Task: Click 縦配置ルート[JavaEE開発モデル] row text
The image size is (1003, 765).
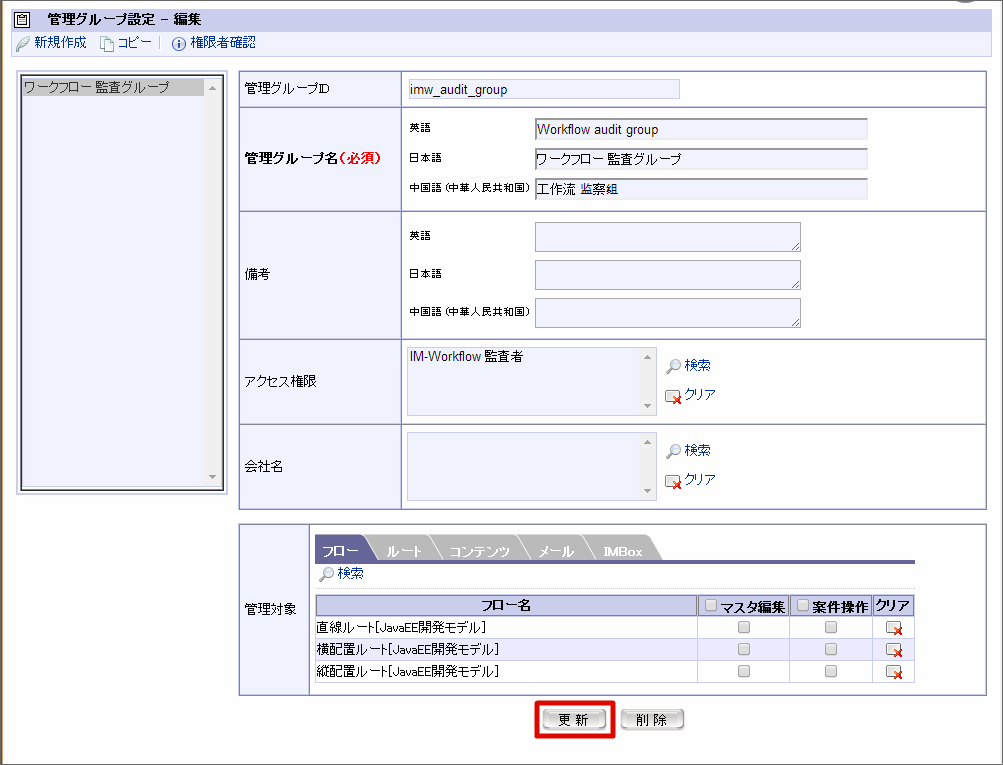Action: coord(407,671)
